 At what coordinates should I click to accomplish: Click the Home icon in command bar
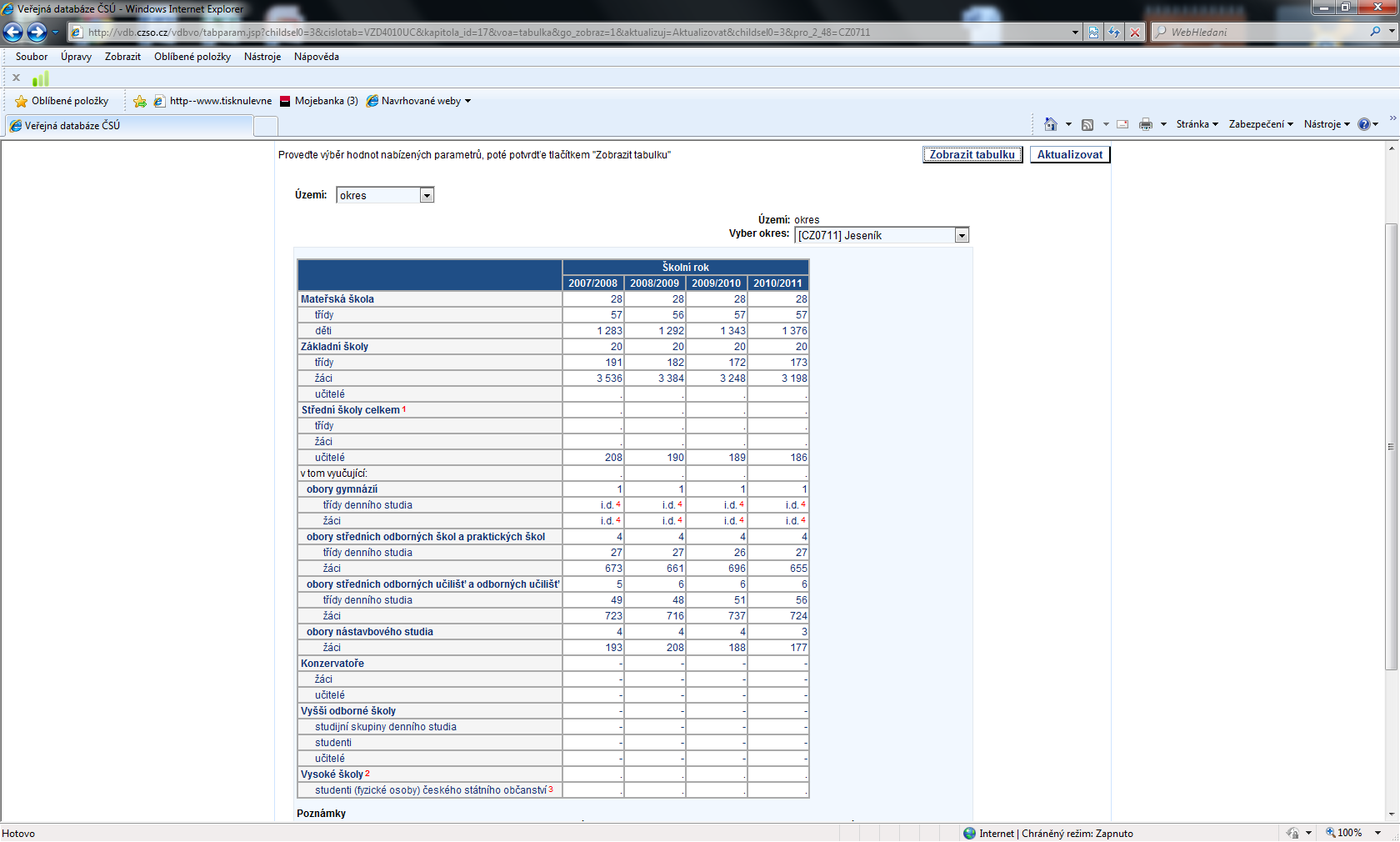1051,124
